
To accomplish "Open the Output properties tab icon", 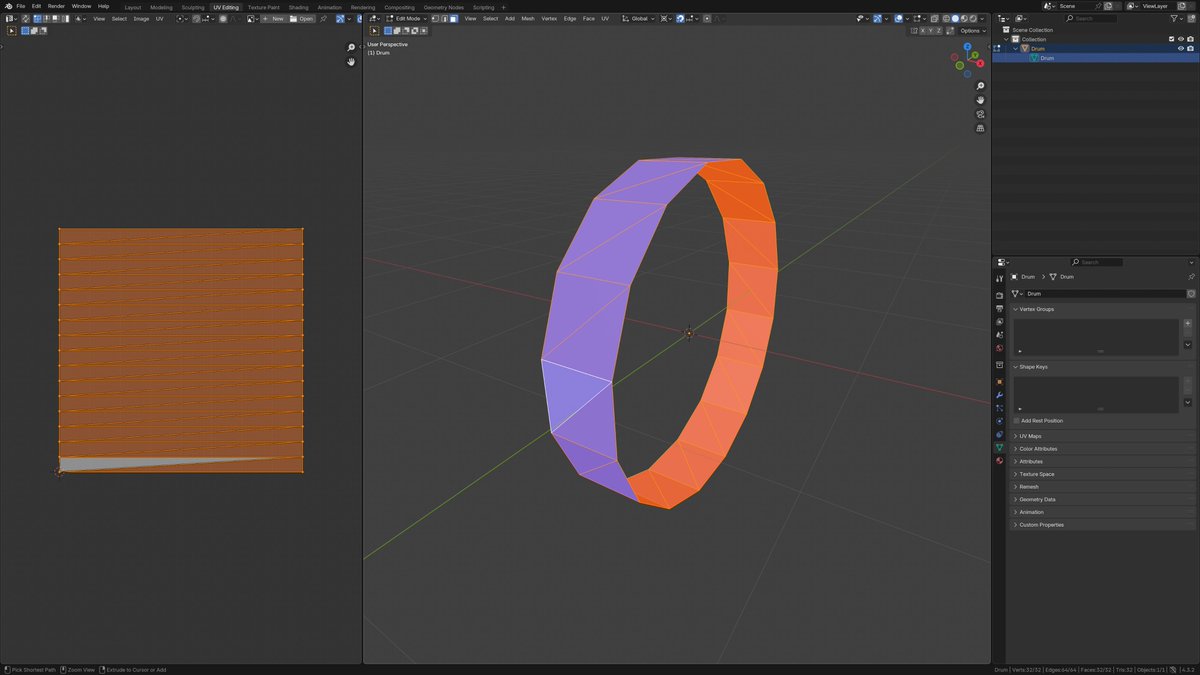I will 999,309.
